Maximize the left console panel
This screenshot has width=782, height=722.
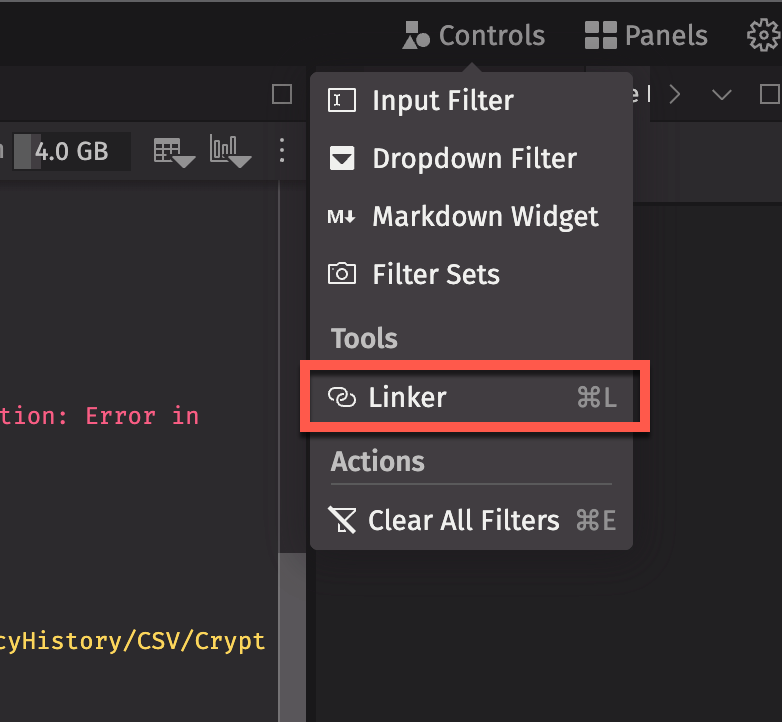282,94
